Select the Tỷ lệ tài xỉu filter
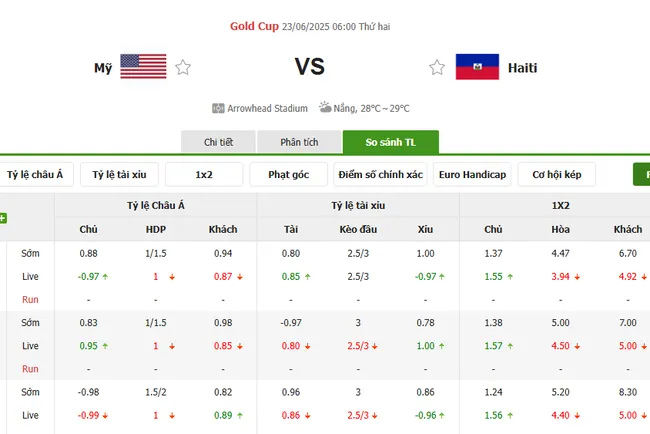 point(119,175)
